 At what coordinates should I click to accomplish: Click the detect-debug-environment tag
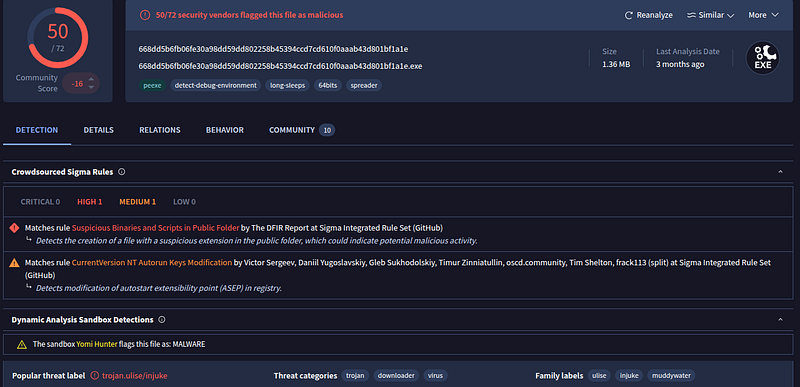coord(215,86)
